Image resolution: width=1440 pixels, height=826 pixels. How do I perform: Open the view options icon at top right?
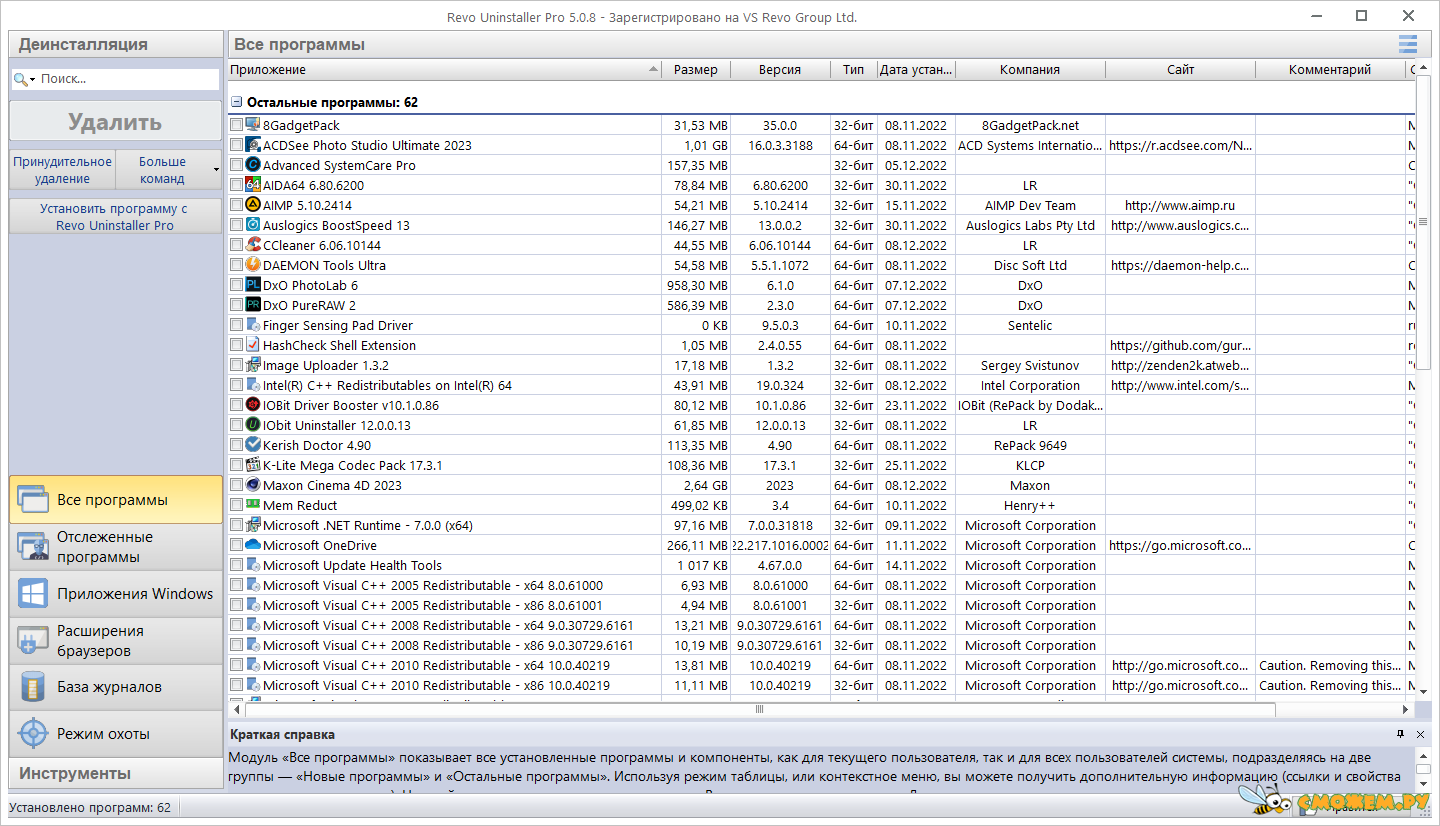[x=1408, y=44]
